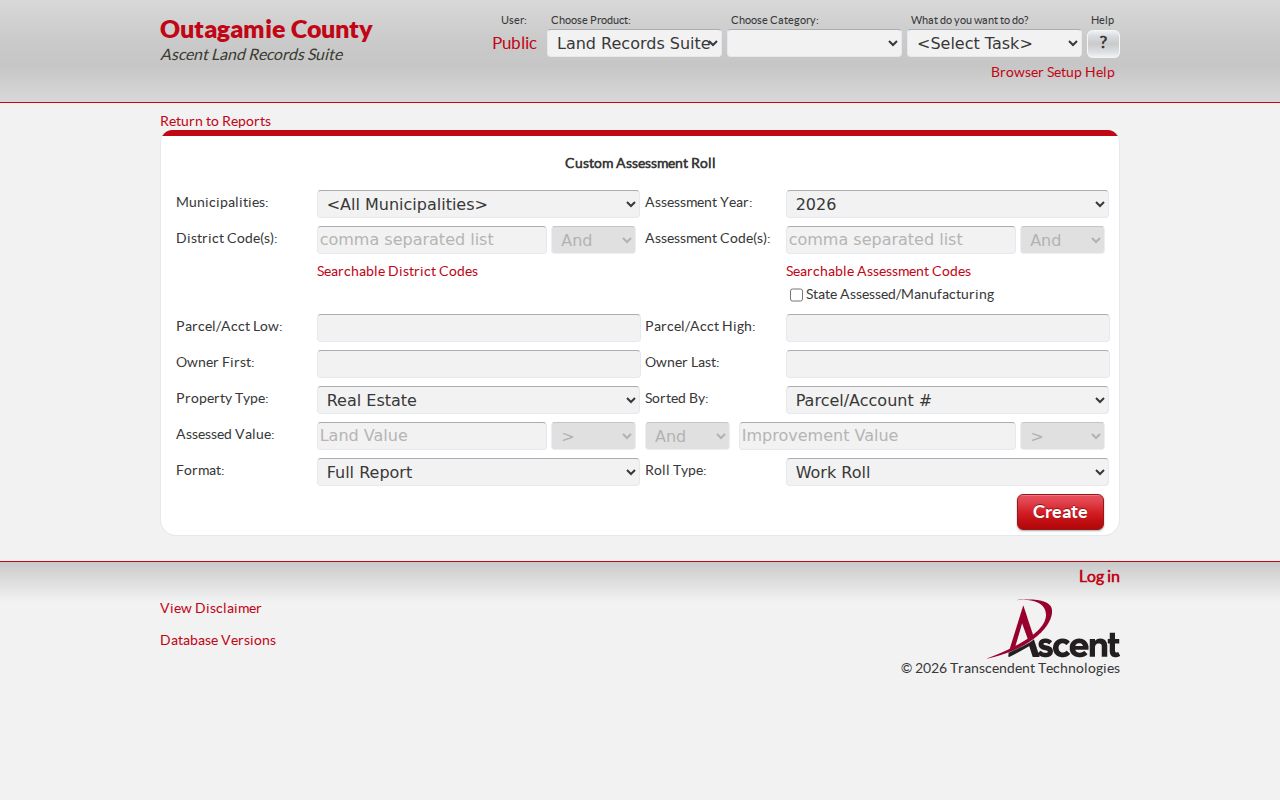
Task: Open the Choose Category dropdown
Action: click(814, 43)
